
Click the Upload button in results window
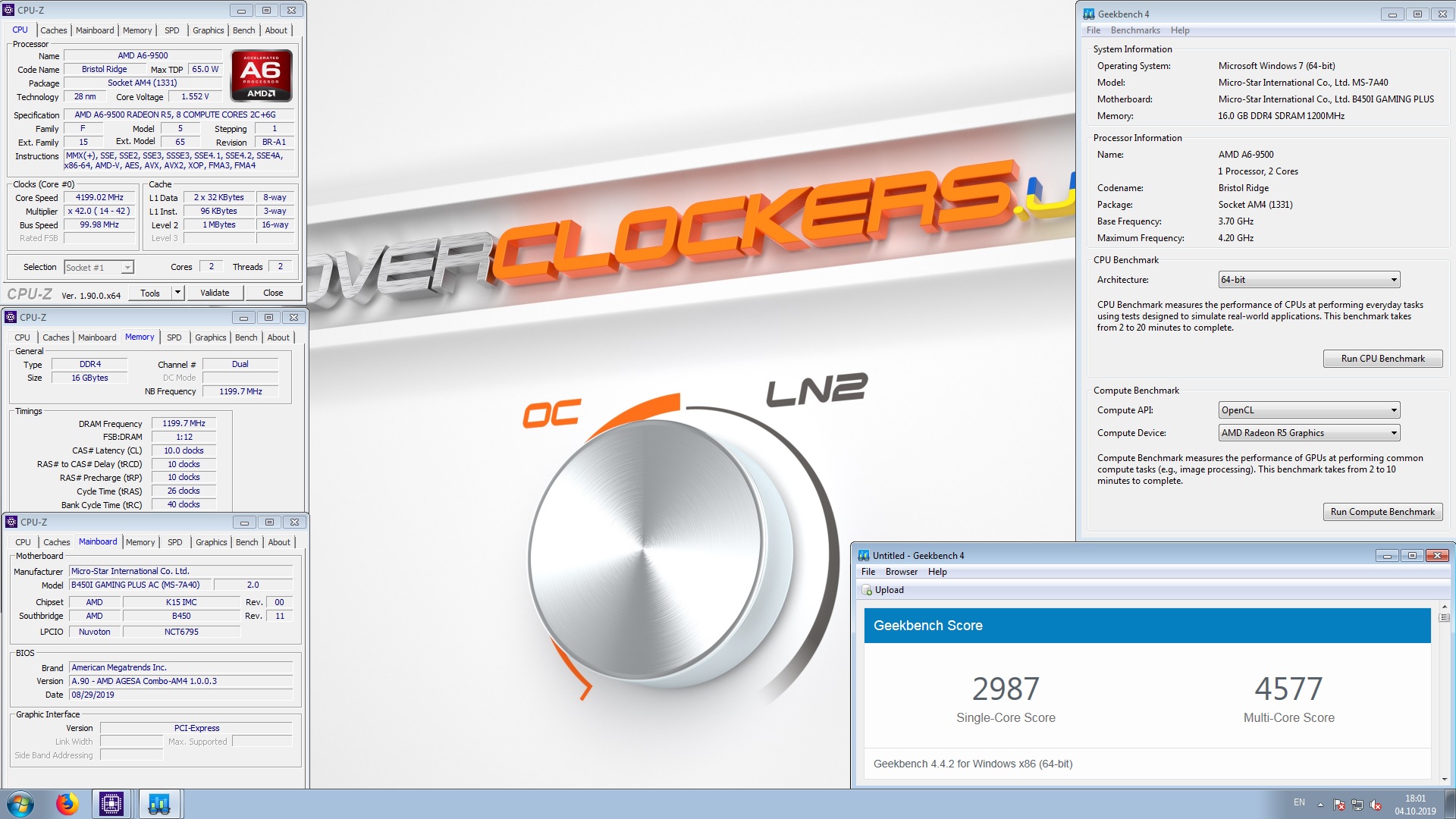(x=883, y=590)
